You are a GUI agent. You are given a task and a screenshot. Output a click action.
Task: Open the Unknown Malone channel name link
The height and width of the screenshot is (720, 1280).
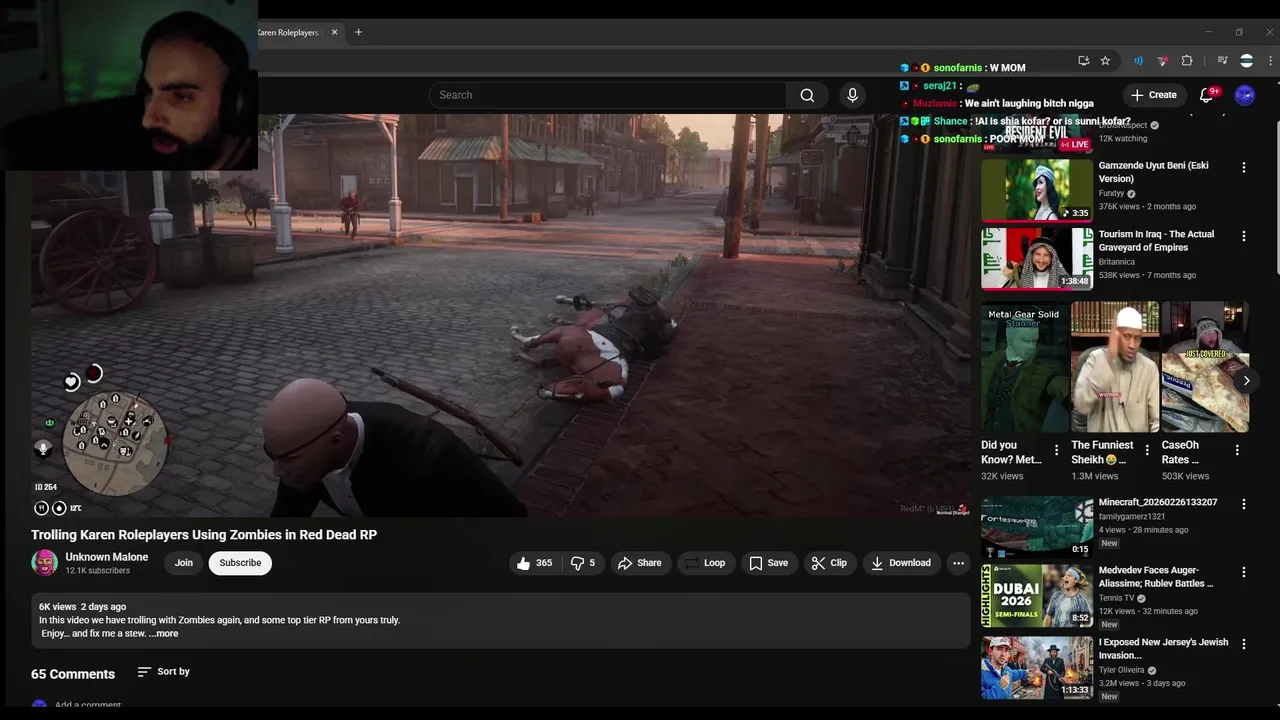tap(107, 557)
